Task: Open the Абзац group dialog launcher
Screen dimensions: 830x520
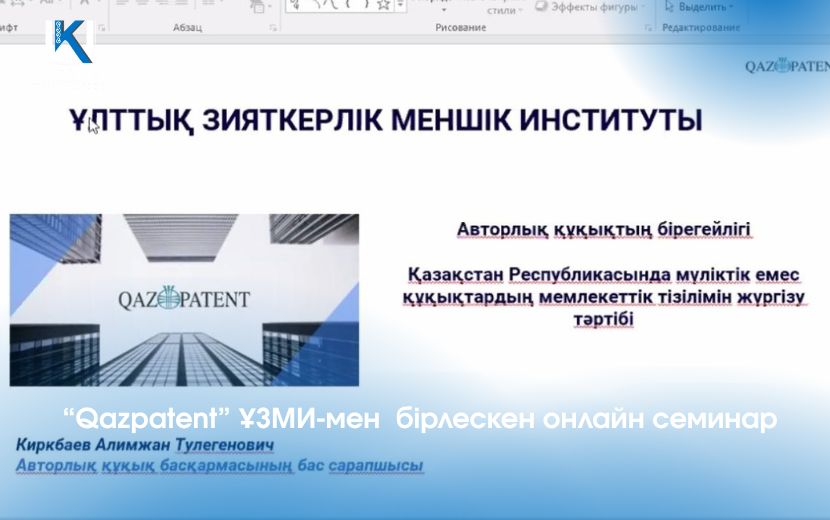Action: pos(273,28)
